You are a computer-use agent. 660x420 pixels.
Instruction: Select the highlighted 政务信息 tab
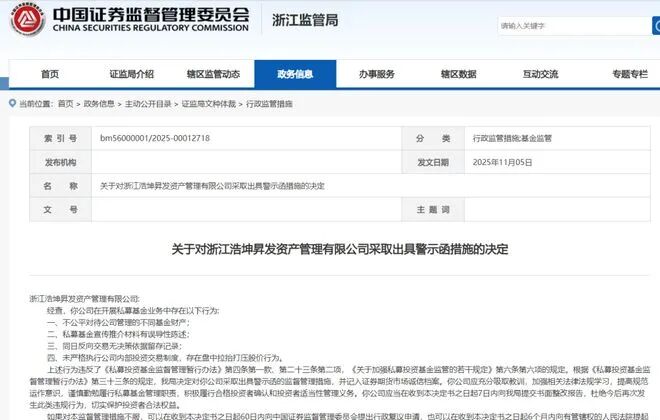[295, 74]
